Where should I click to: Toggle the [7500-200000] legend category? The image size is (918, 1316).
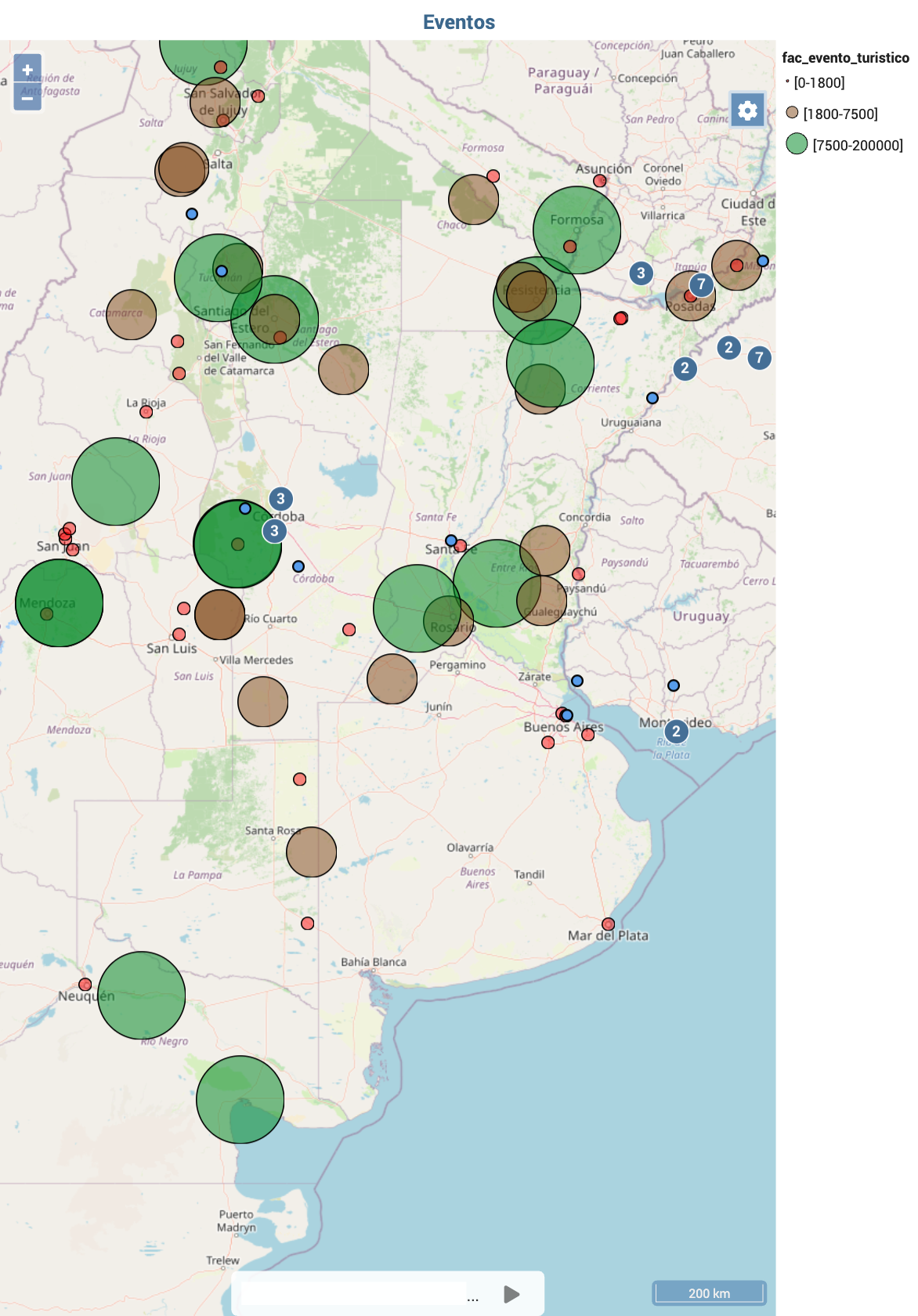click(857, 146)
